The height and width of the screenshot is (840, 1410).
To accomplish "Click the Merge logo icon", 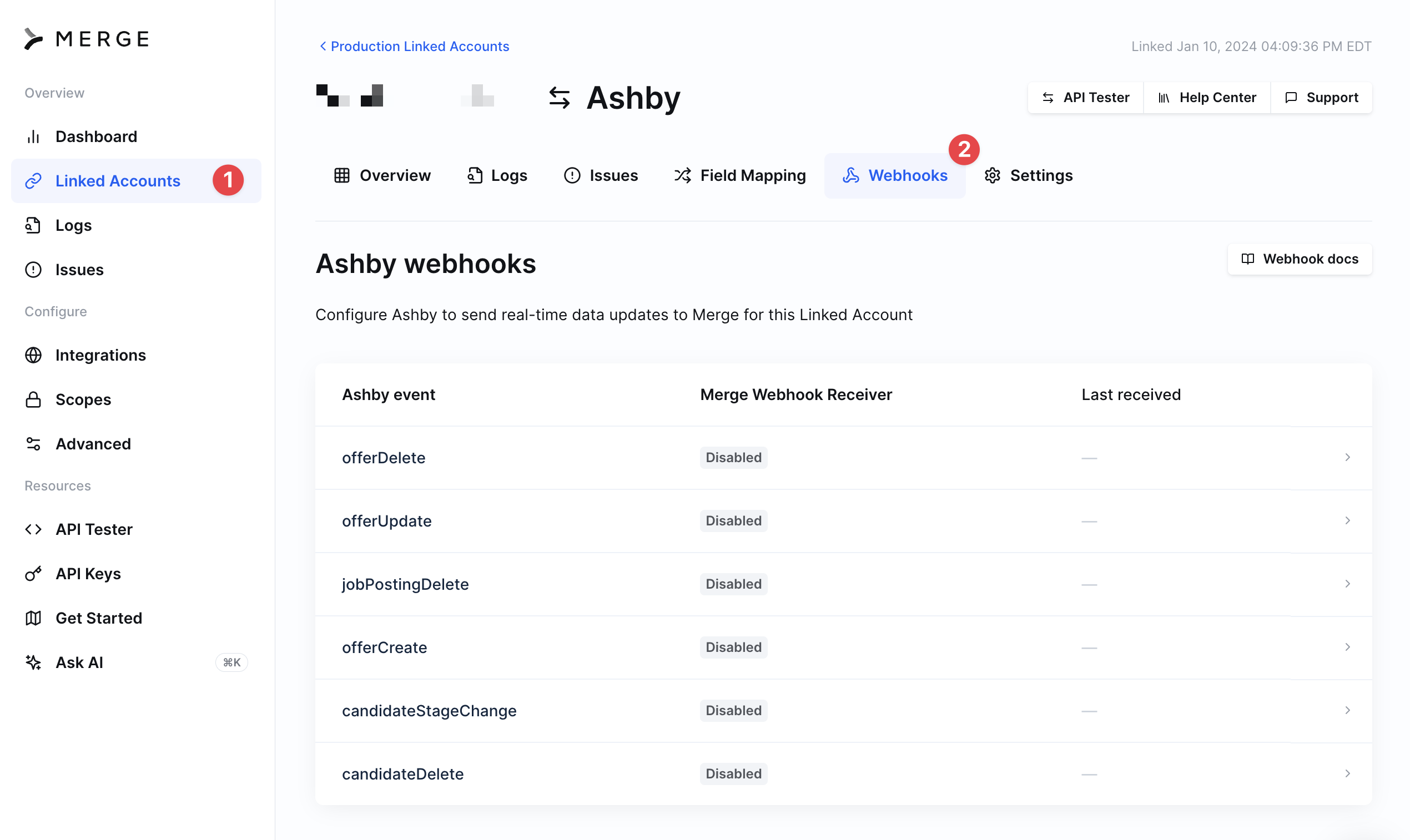I will tap(33, 38).
